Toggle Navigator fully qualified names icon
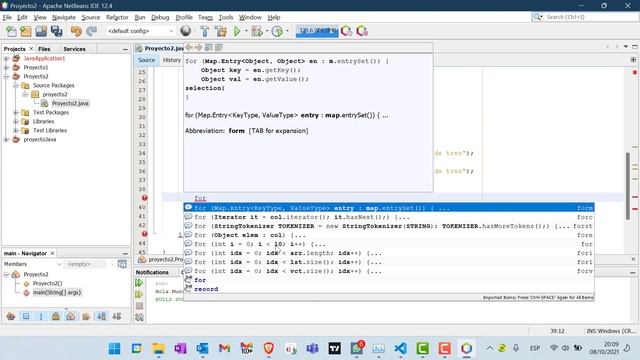 [x=86, y=316]
